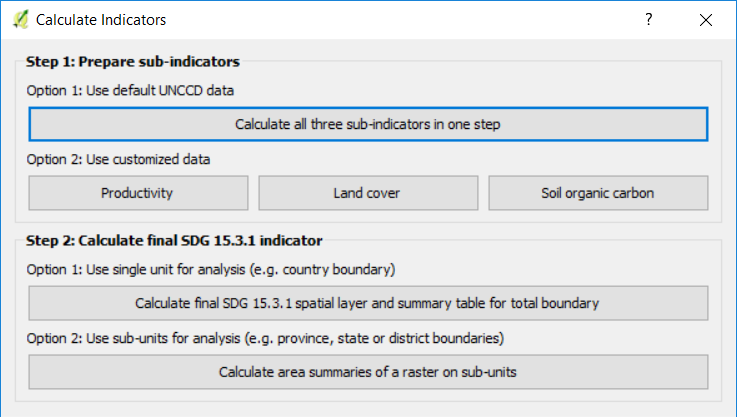Select the Land cover button
737x417 pixels.
(368, 193)
